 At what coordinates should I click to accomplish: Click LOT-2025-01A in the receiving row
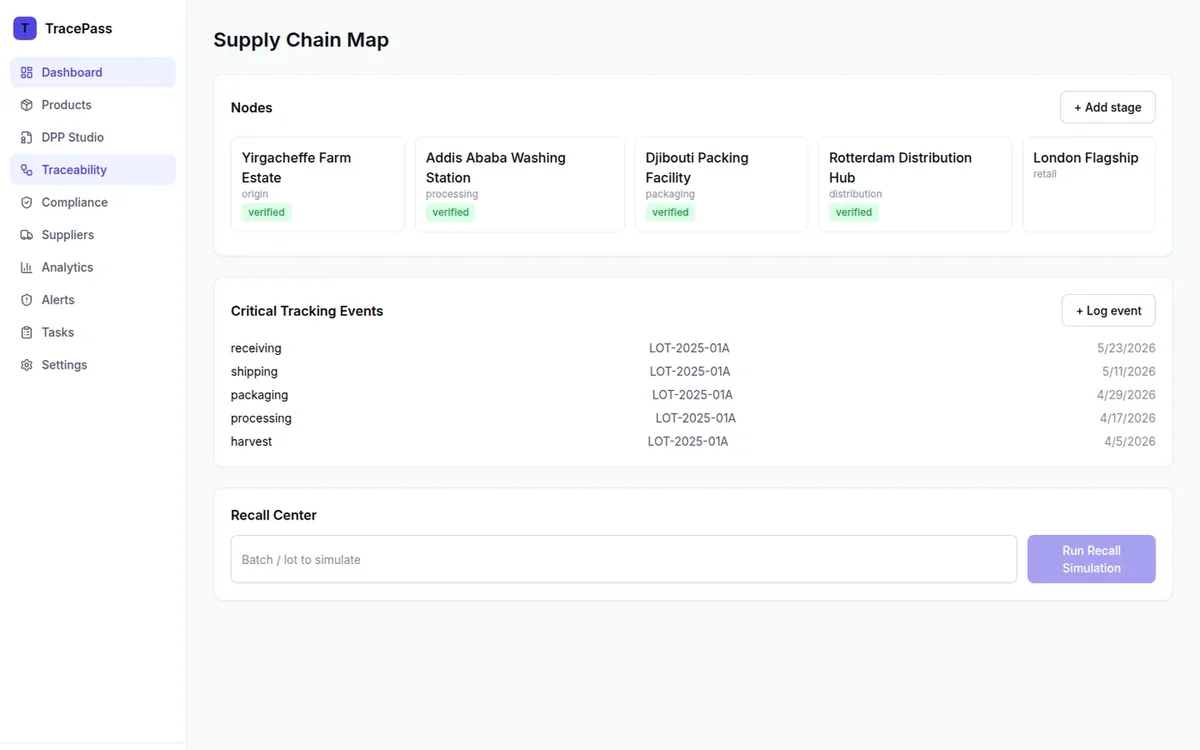(689, 348)
